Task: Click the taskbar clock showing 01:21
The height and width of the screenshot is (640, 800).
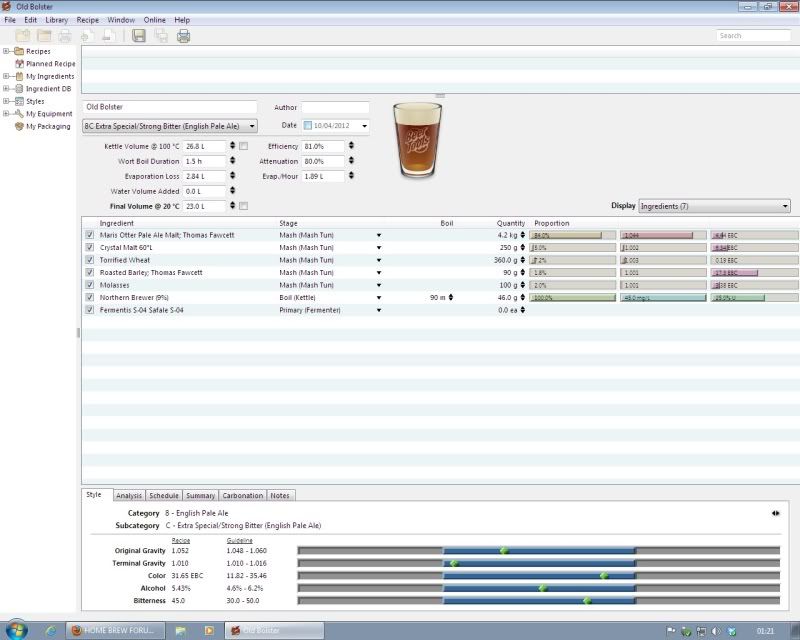Action: 765,631
